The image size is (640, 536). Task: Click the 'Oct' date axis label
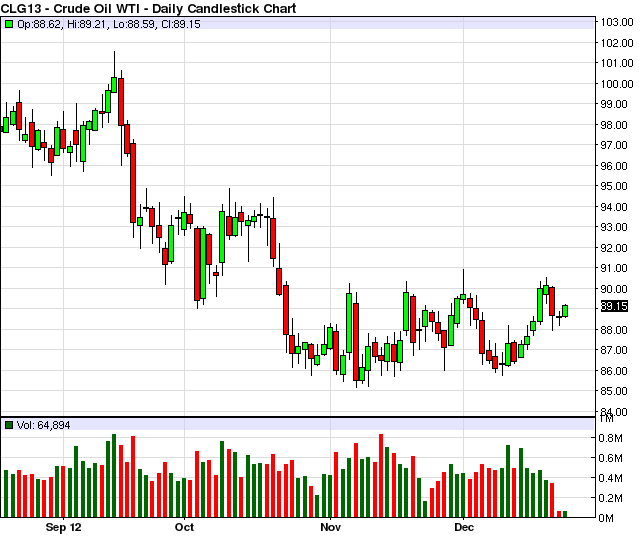click(184, 527)
